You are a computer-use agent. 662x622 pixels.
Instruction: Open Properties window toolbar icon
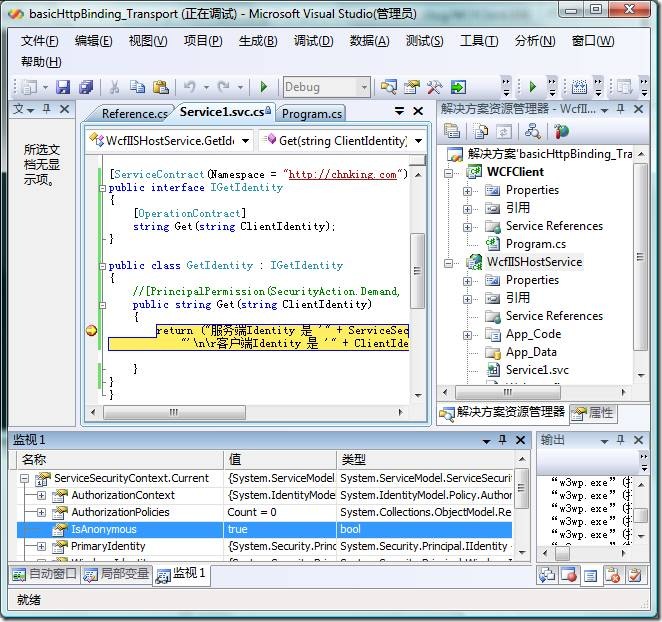(x=412, y=87)
